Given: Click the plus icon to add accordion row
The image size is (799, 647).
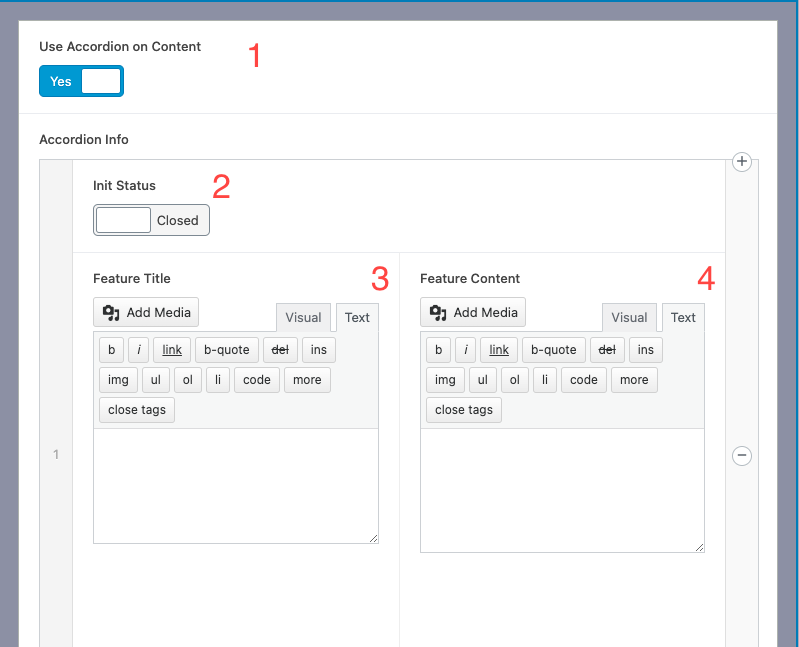Looking at the screenshot, I should tap(742, 161).
